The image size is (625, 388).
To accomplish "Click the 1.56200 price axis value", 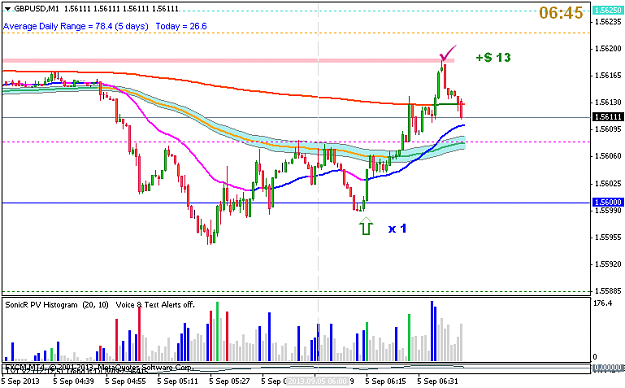I will coord(608,49).
